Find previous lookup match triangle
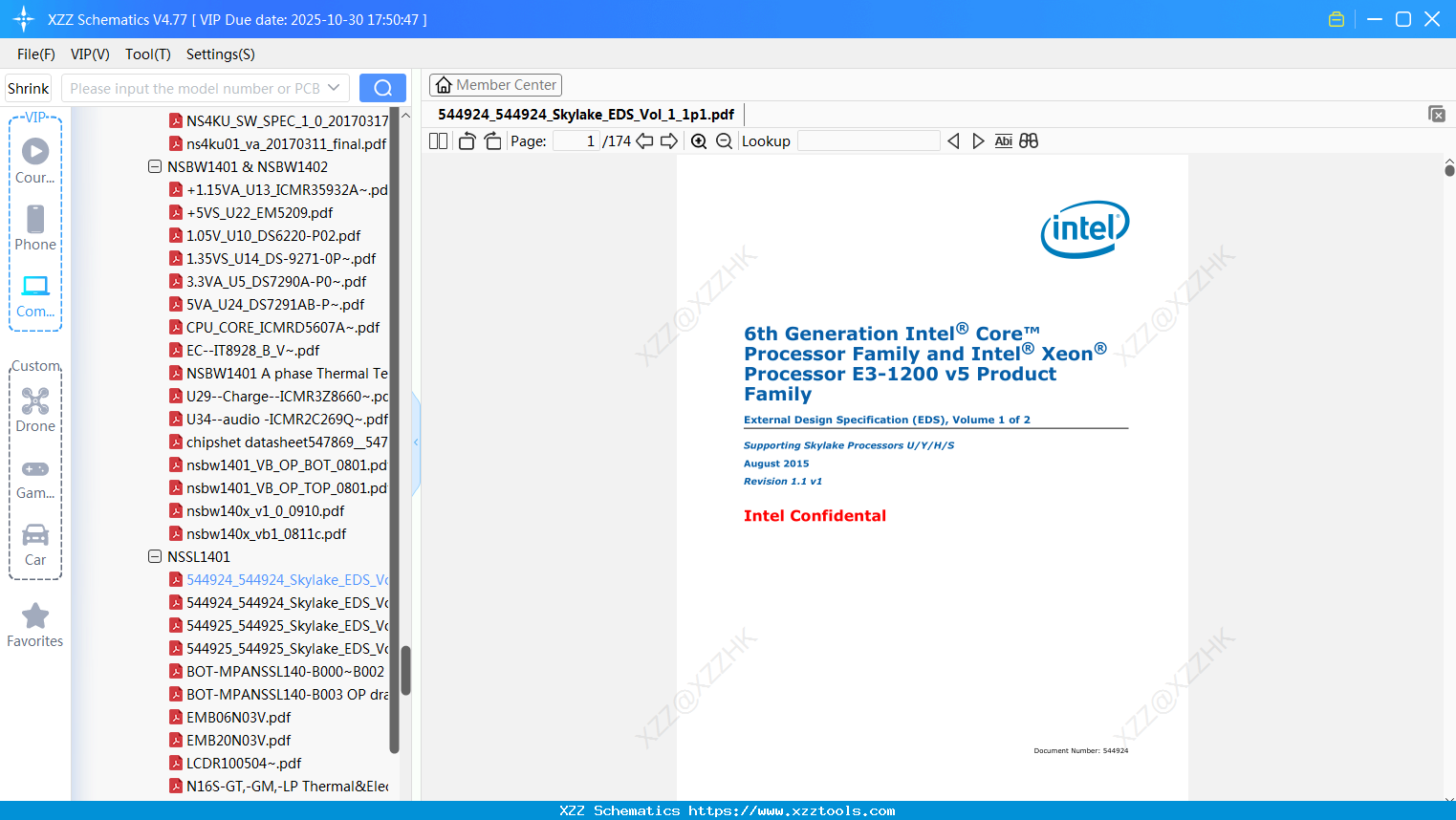This screenshot has width=1456, height=820. [953, 140]
